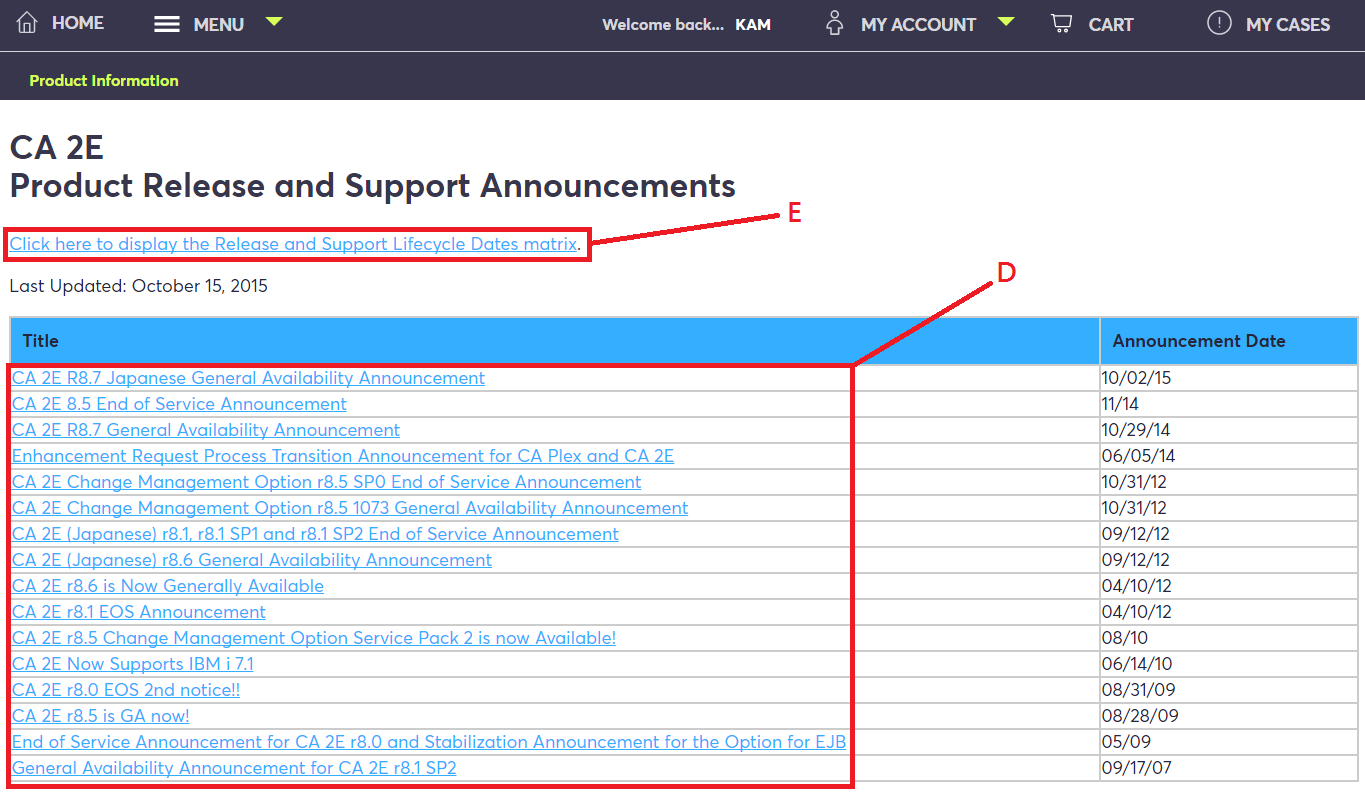Expand the My Account dropdown arrow
1365x796 pixels.
tap(1006, 21)
